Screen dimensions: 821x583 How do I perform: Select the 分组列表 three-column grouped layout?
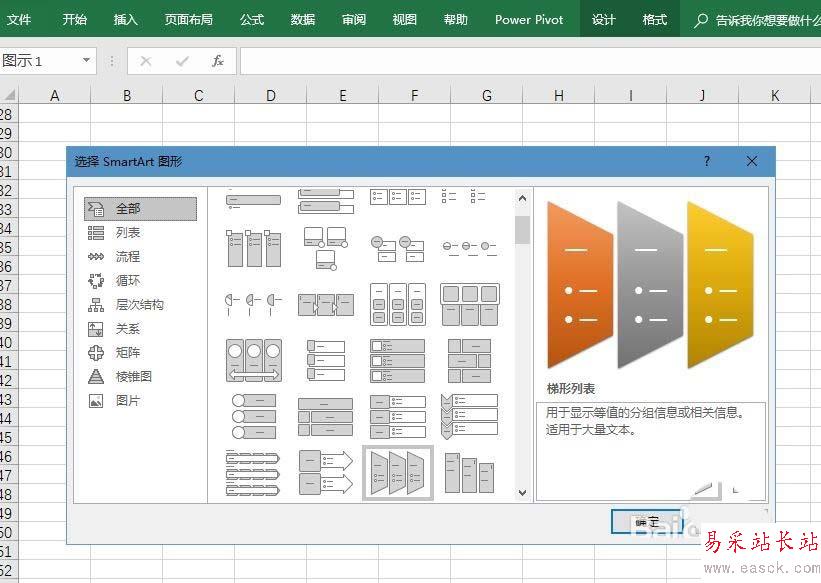[x=397, y=304]
